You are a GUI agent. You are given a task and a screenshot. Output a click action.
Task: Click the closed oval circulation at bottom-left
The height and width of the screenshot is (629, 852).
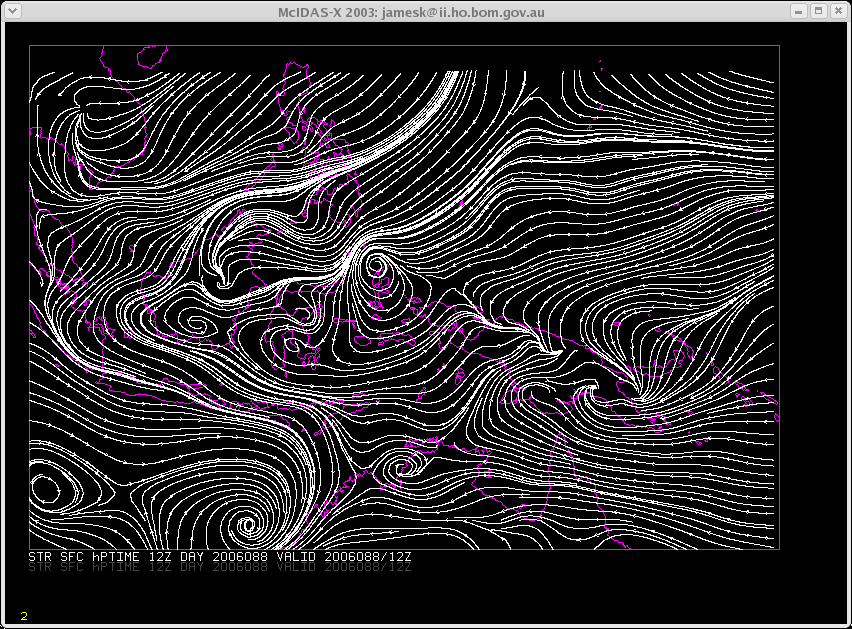pos(45,489)
